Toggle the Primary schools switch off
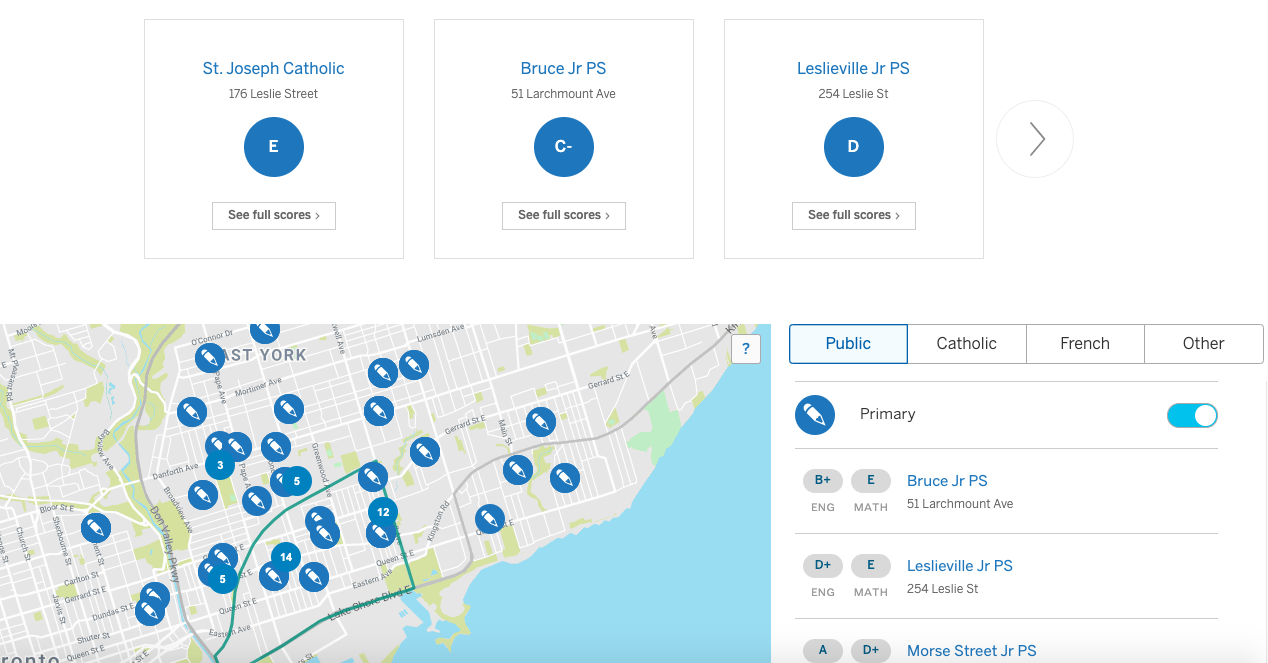This screenshot has height=663, width=1268. [x=1192, y=415]
